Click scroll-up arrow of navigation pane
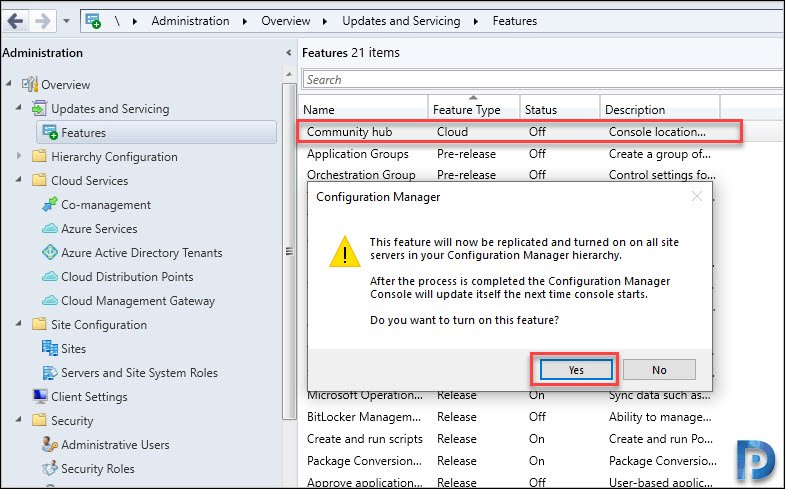This screenshot has width=785, height=489. pyautogui.click(x=289, y=74)
